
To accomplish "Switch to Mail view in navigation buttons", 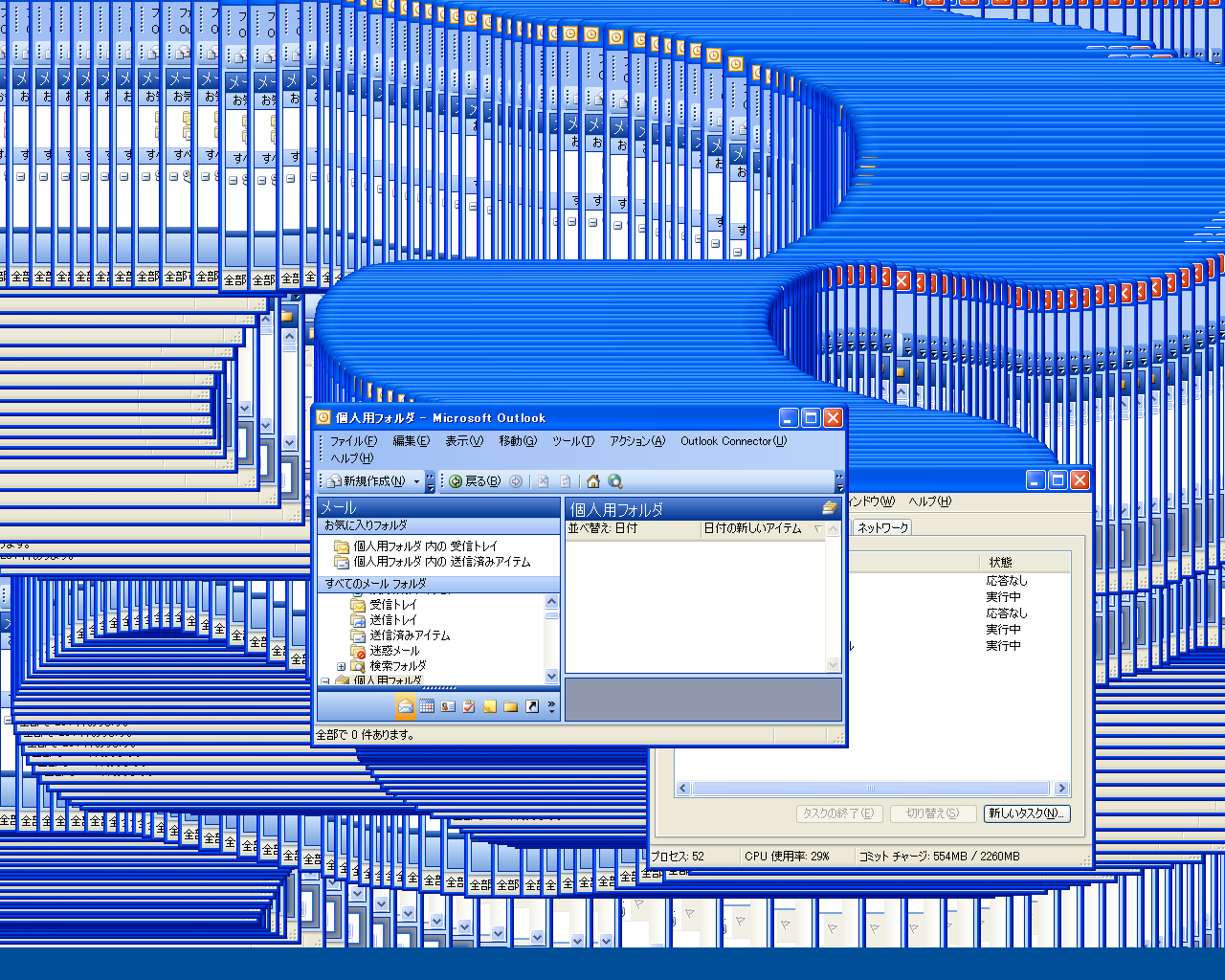I will pos(406,706).
